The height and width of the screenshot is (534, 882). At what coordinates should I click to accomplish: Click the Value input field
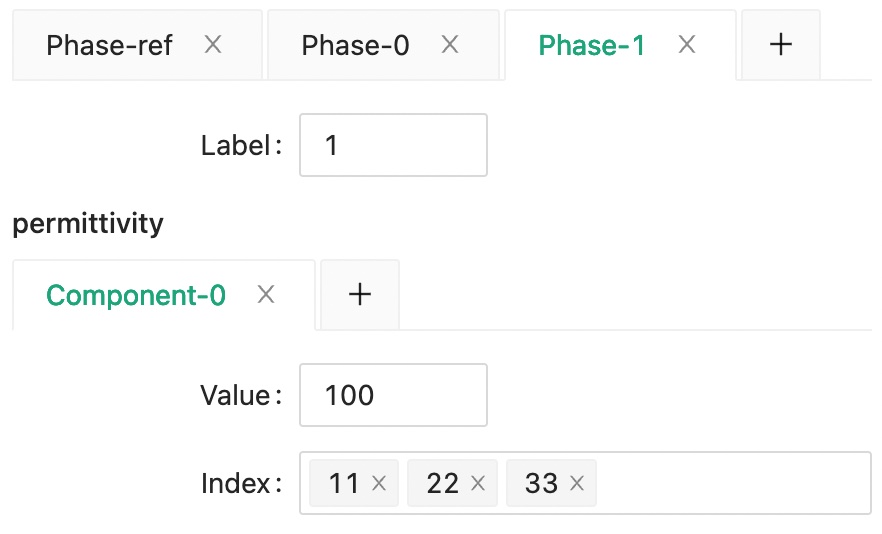coord(393,395)
